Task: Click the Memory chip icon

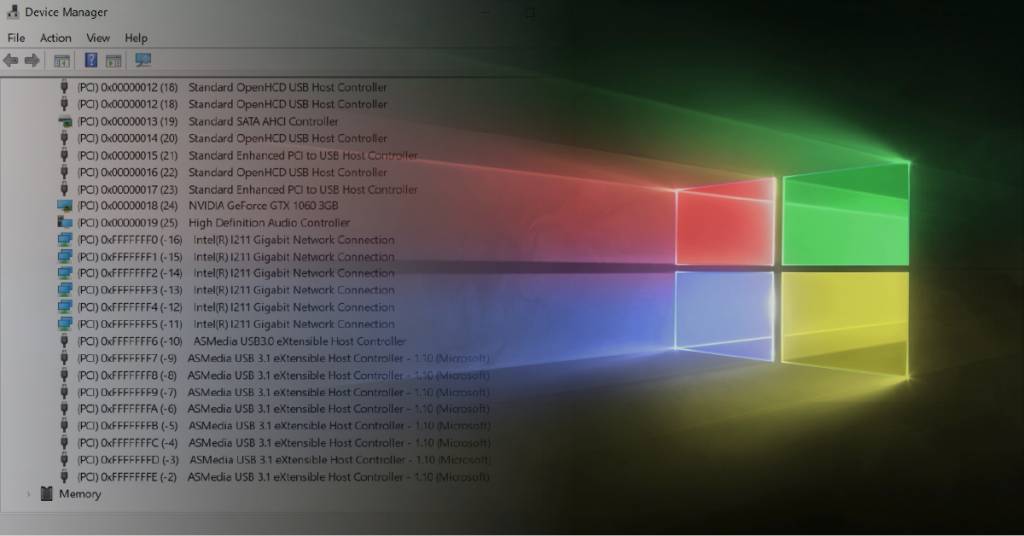Action: click(46, 494)
